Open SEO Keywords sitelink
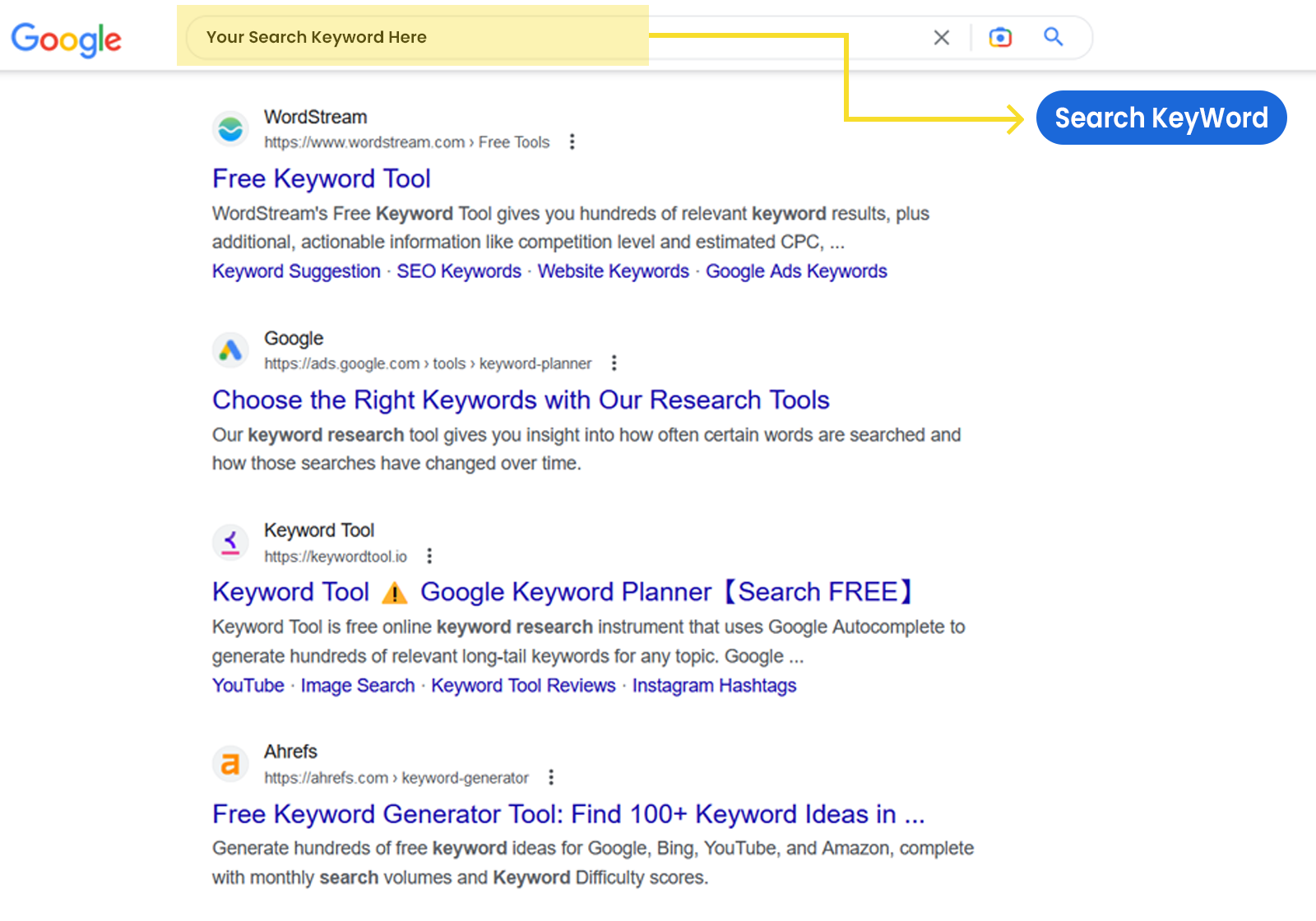Screen dimensions: 1316x921 (x=459, y=271)
